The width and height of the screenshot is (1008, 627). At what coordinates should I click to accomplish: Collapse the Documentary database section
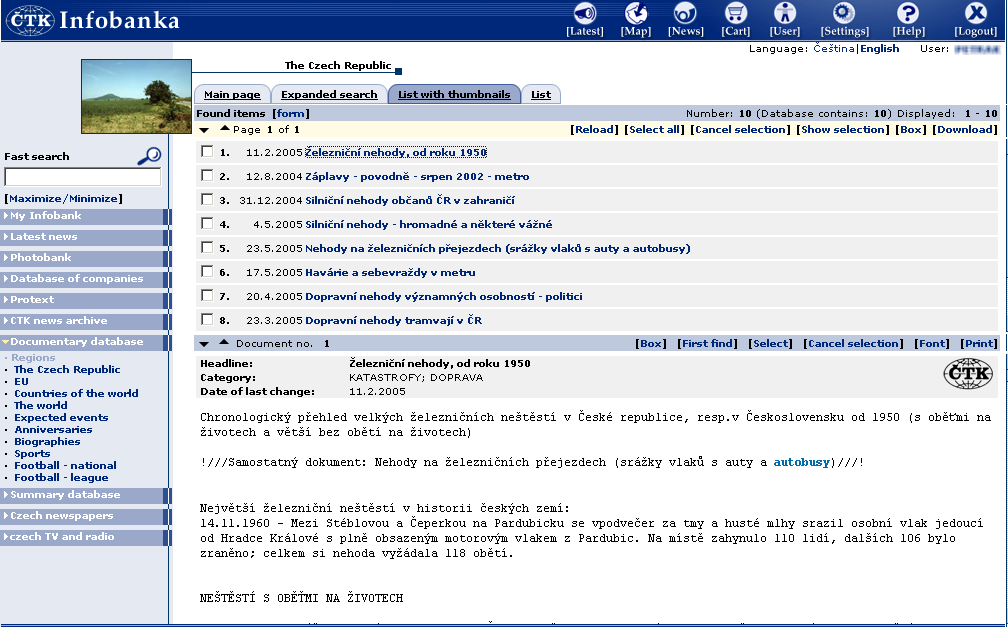(x=84, y=342)
